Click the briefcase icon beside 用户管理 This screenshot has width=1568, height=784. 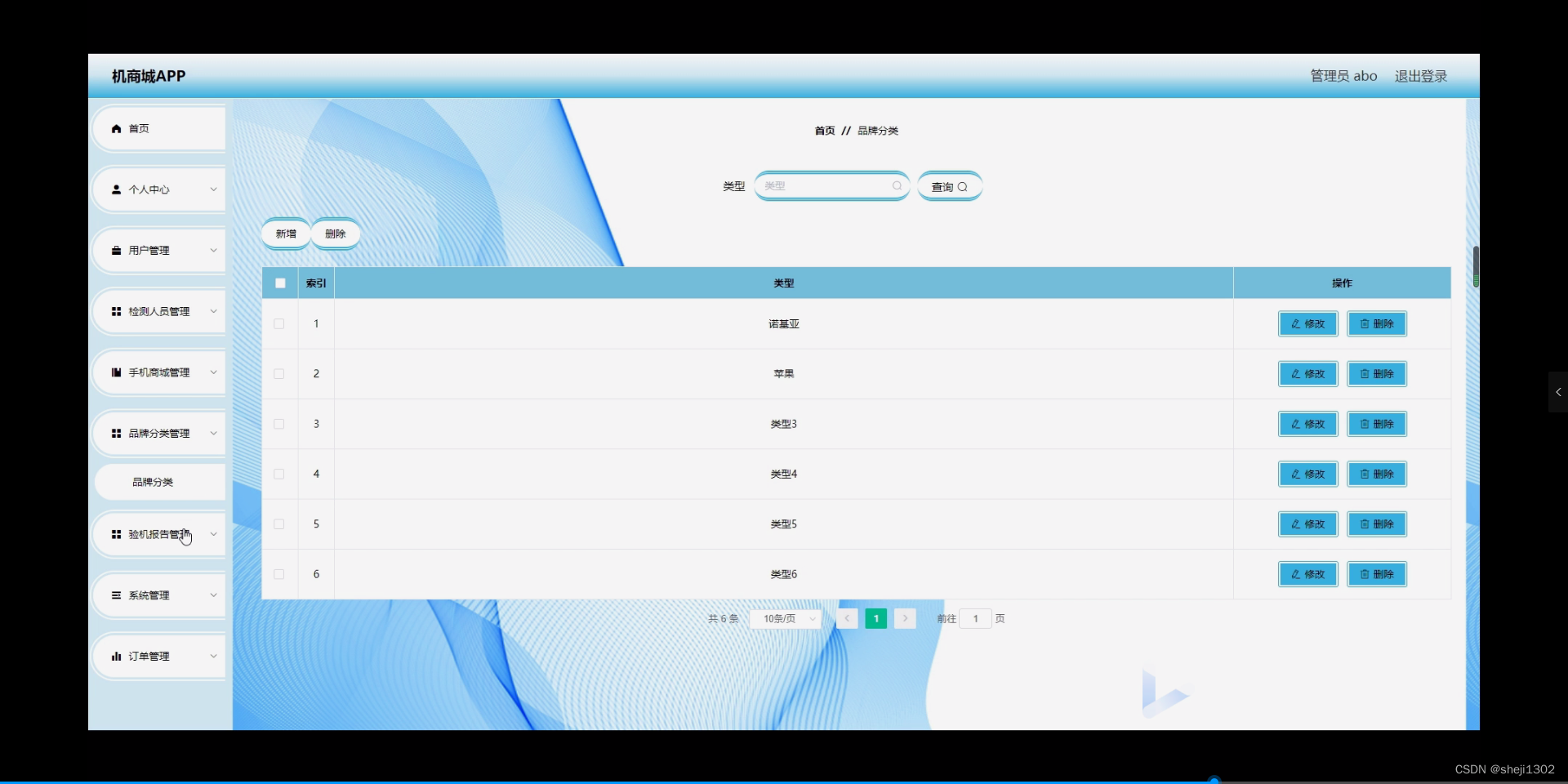[117, 250]
